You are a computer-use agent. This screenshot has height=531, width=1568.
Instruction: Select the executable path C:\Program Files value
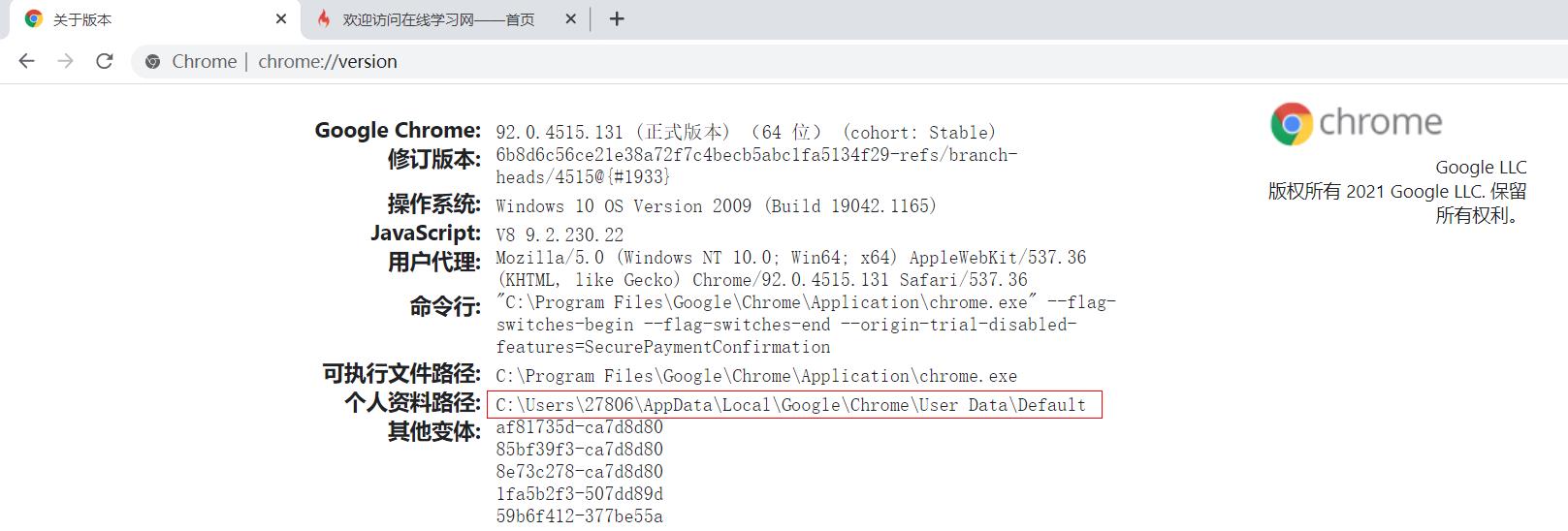pyautogui.click(x=756, y=376)
